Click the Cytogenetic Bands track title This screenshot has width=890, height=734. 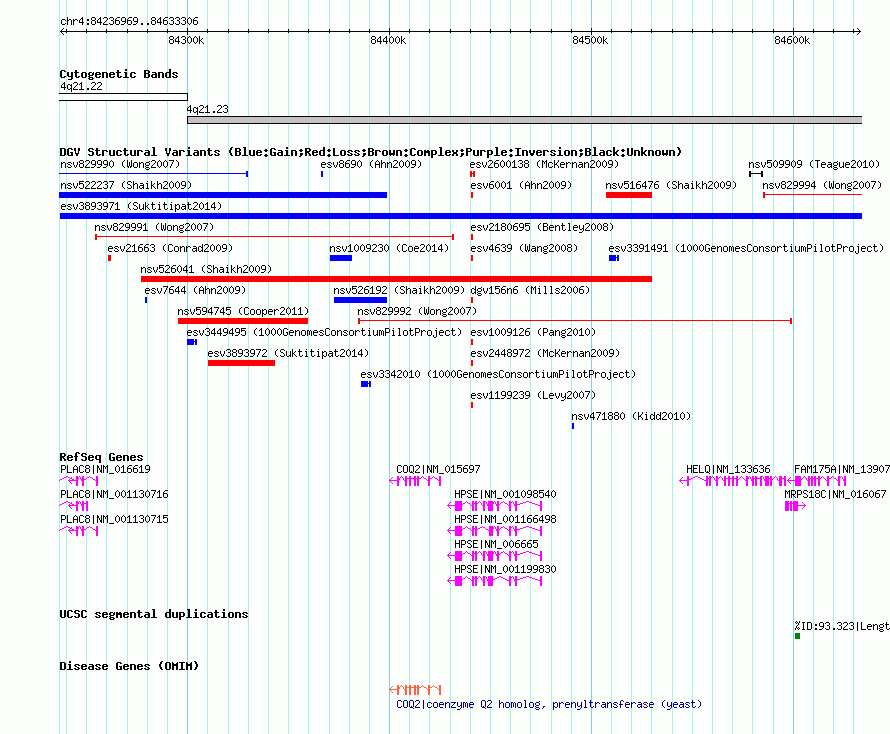[x=119, y=74]
